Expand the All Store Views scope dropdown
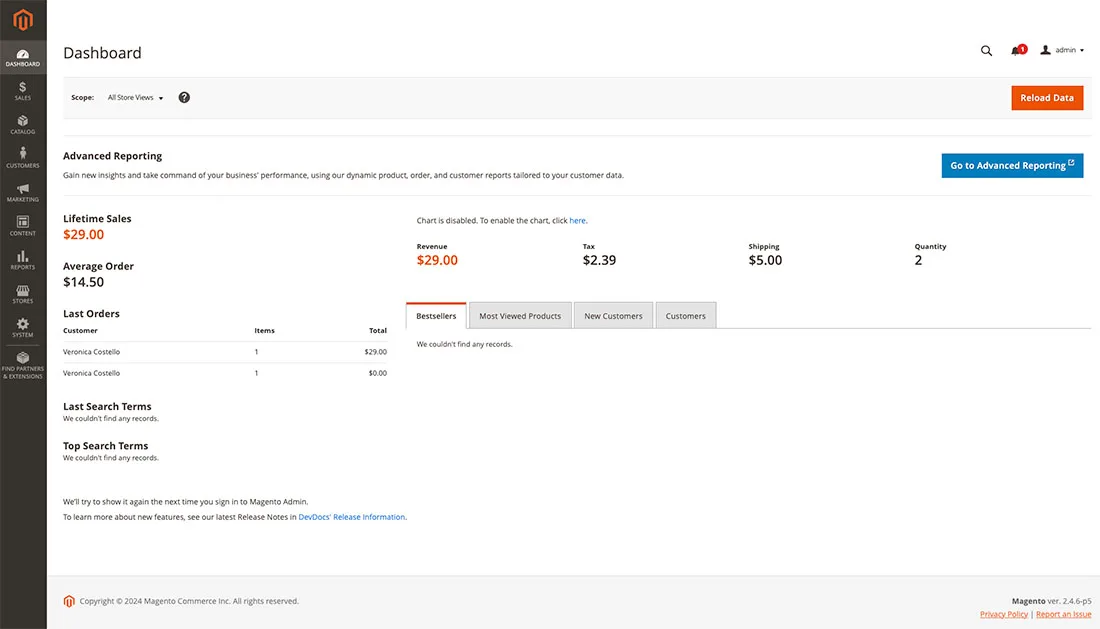The width and height of the screenshot is (1100, 629). pyautogui.click(x=135, y=97)
